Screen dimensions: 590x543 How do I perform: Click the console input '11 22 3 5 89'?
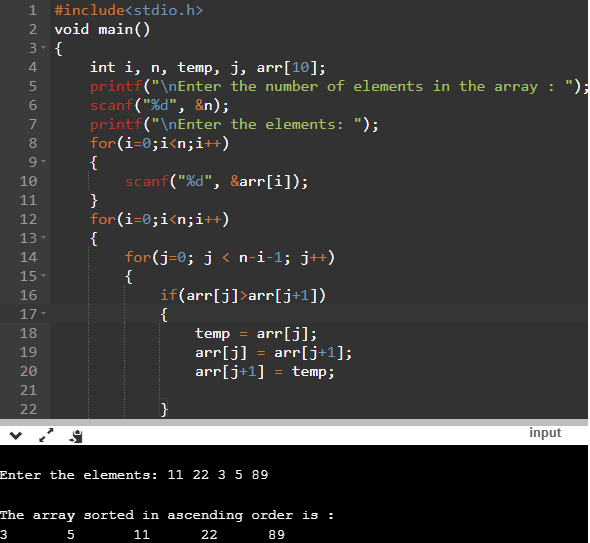pos(218,475)
